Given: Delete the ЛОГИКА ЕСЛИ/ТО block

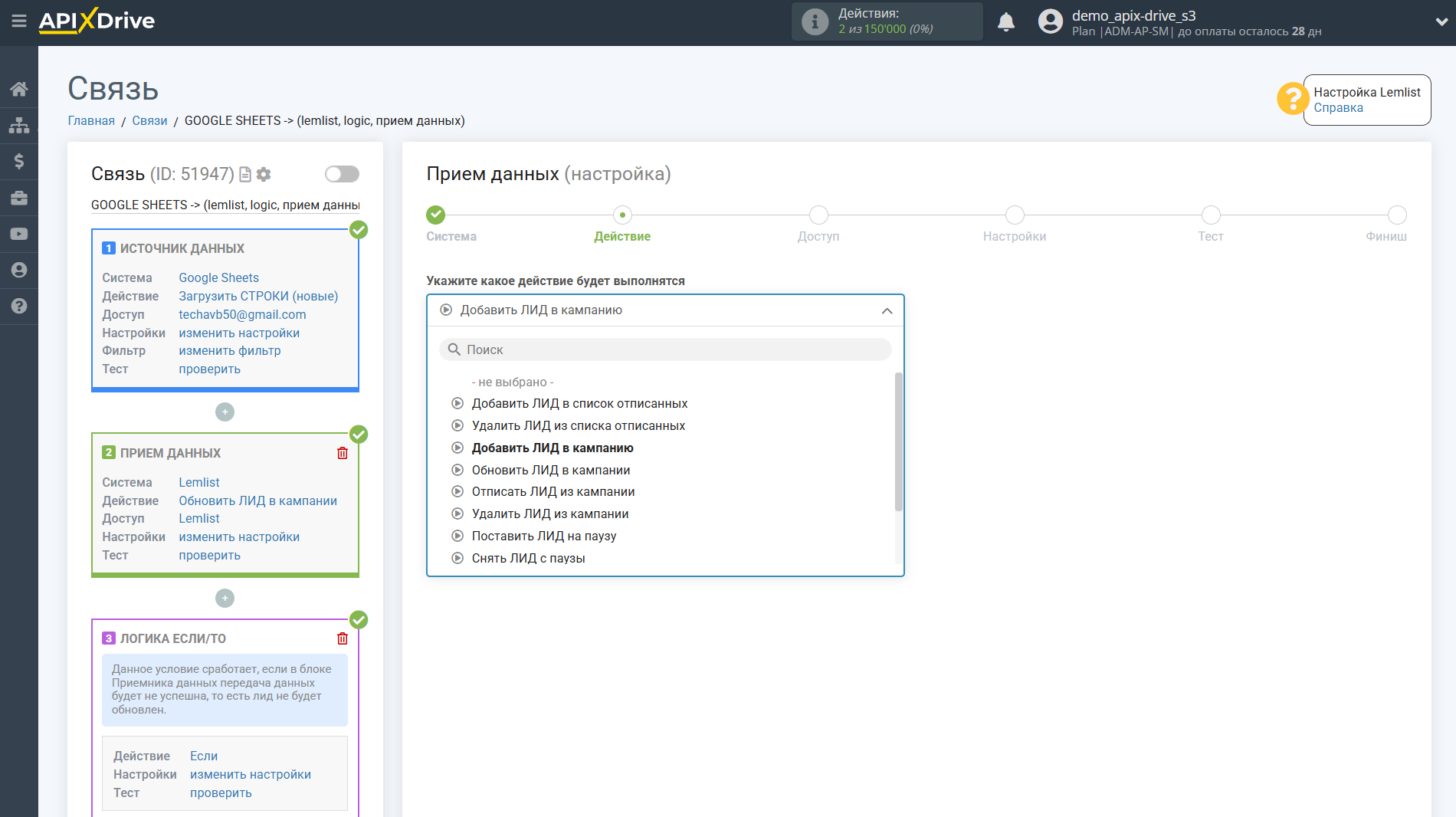Looking at the screenshot, I should (x=343, y=638).
